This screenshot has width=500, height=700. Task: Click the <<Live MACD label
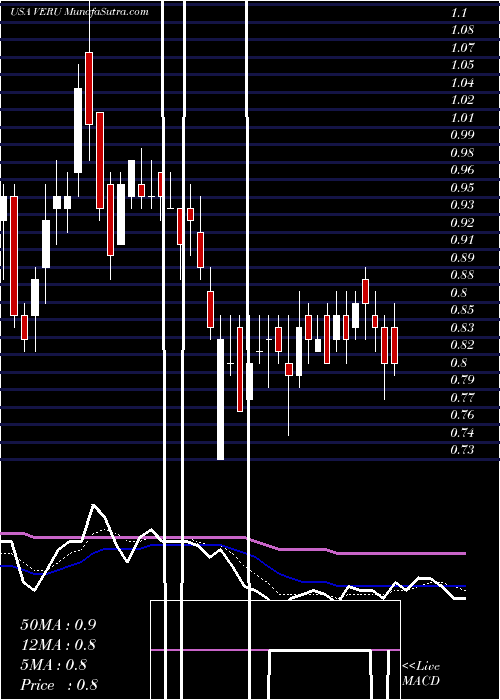coord(421,673)
